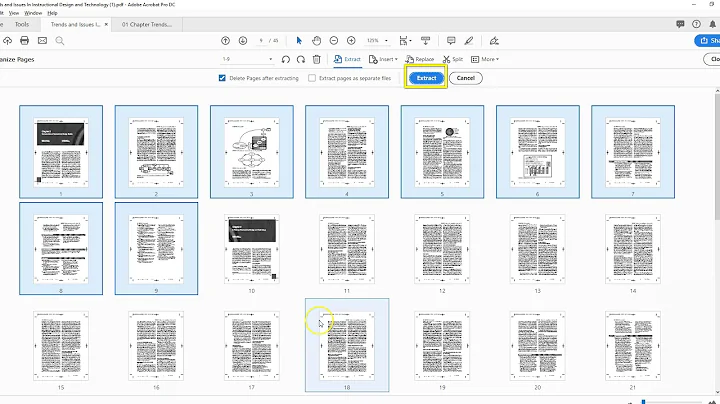
Task: Click the zoom out minus icon
Action: [334, 41]
